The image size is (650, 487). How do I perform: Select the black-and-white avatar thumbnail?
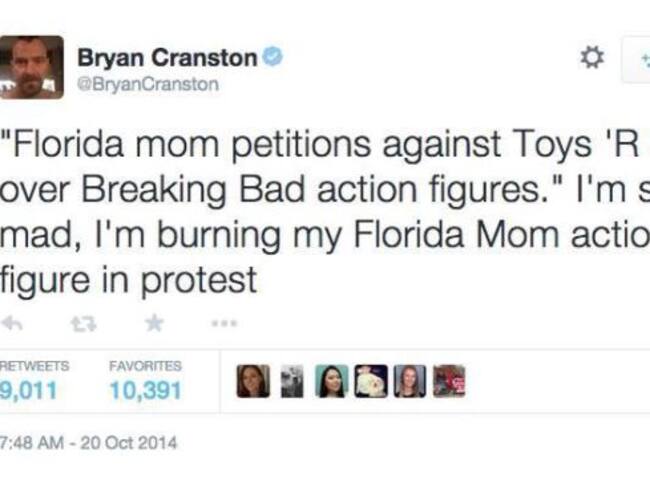coord(292,381)
